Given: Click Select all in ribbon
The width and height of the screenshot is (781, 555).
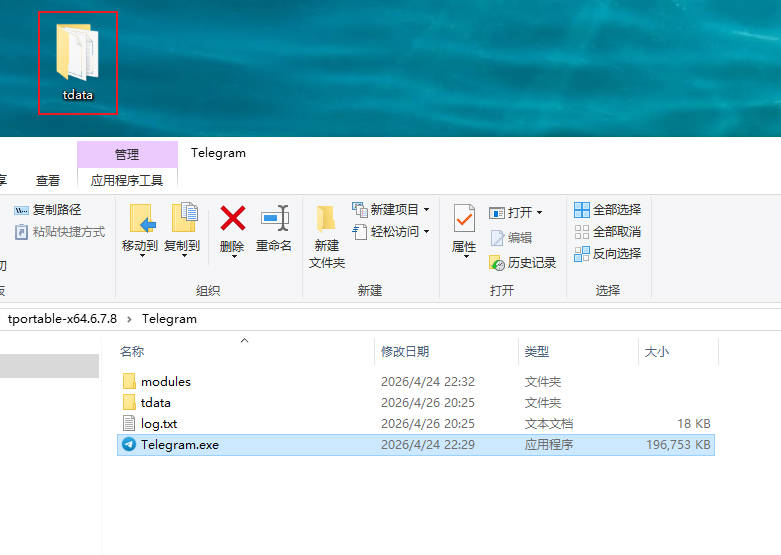Looking at the screenshot, I should pos(607,210).
